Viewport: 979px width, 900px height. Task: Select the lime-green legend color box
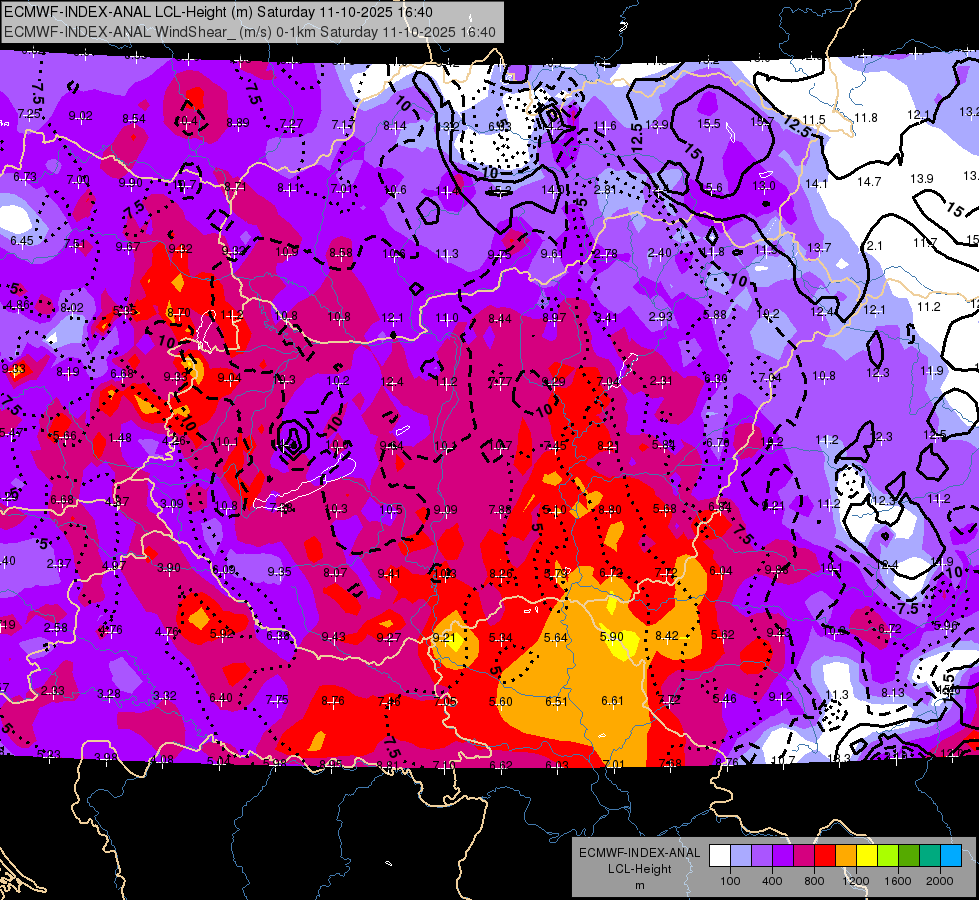[x=888, y=855]
